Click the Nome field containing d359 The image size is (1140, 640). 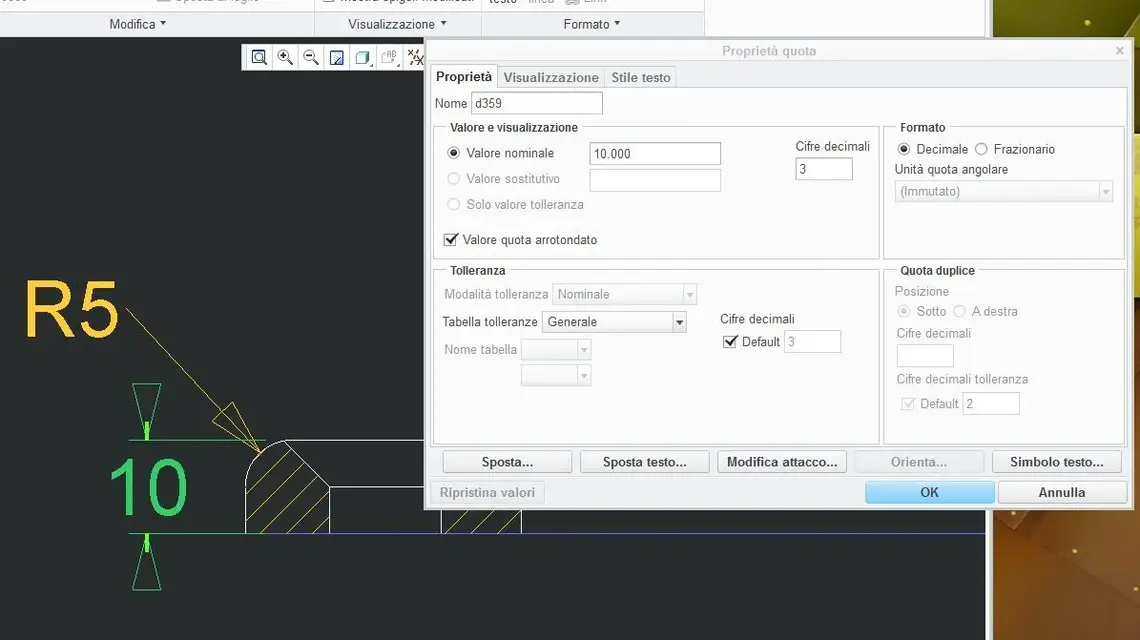[x=536, y=103]
